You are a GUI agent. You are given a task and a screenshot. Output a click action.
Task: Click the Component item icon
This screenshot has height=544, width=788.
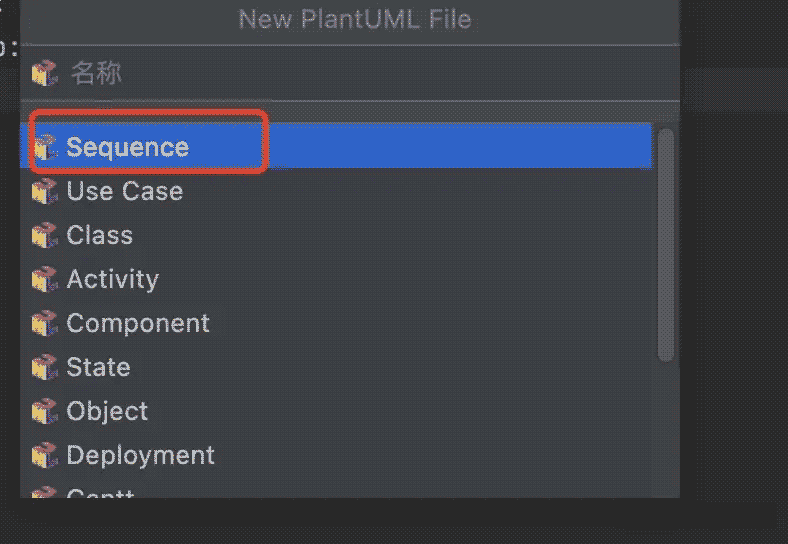point(45,323)
